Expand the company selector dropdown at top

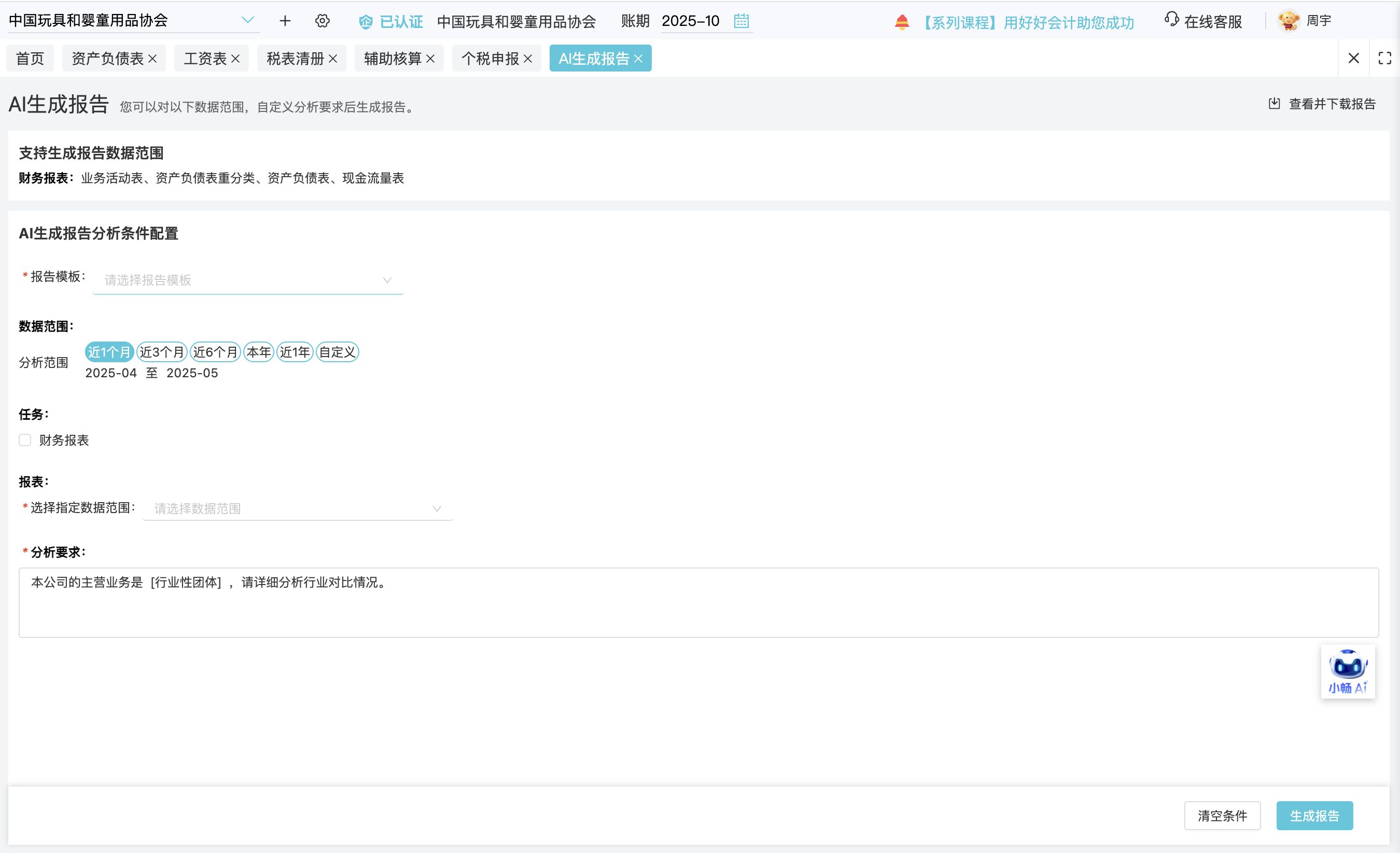coord(247,20)
